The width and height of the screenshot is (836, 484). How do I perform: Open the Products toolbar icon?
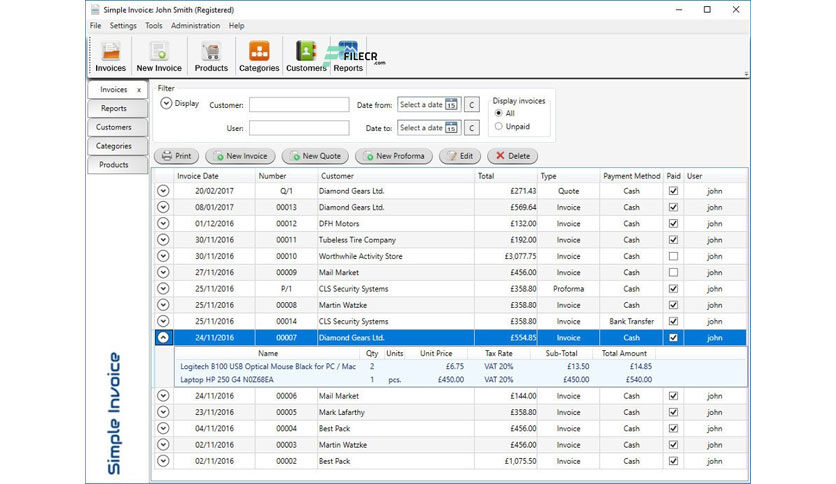point(211,57)
